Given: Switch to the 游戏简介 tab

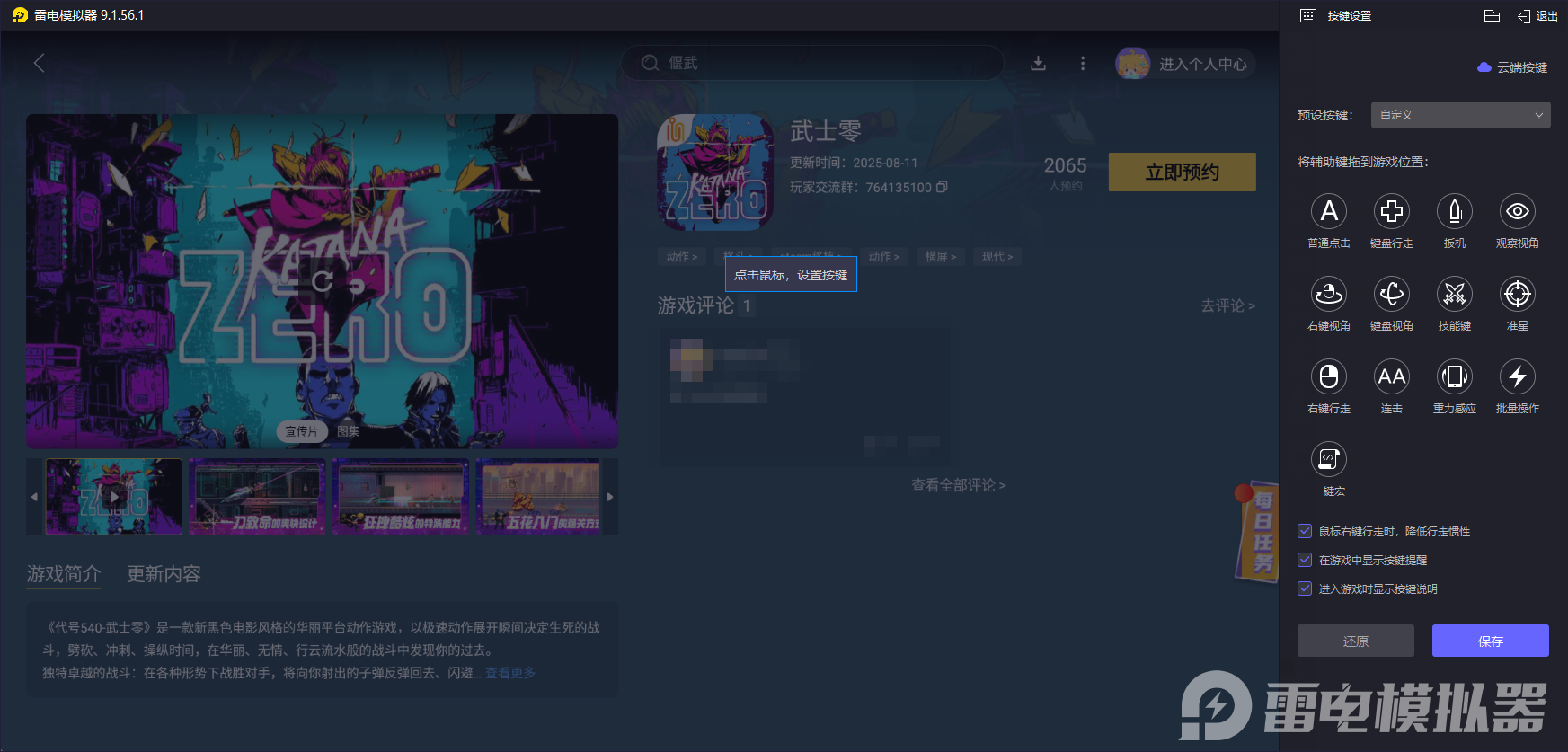Looking at the screenshot, I should tap(64, 574).
